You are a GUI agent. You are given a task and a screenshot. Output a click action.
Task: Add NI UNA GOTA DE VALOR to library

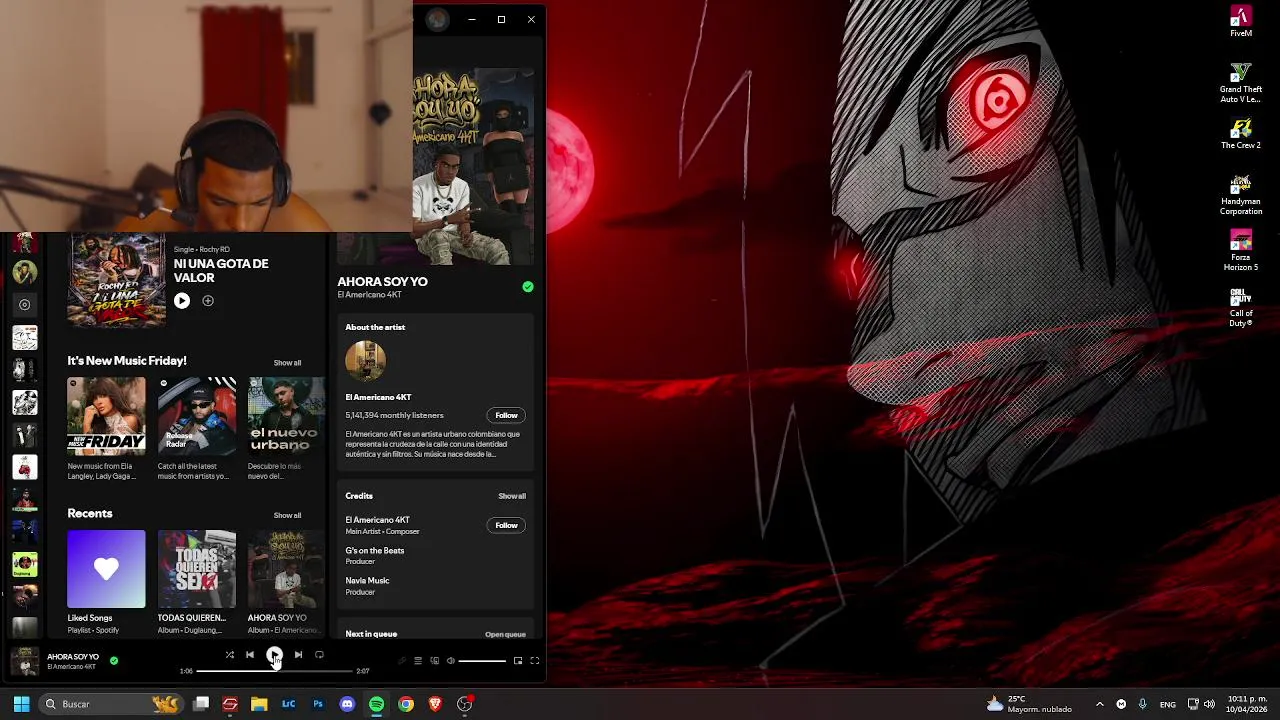click(208, 300)
